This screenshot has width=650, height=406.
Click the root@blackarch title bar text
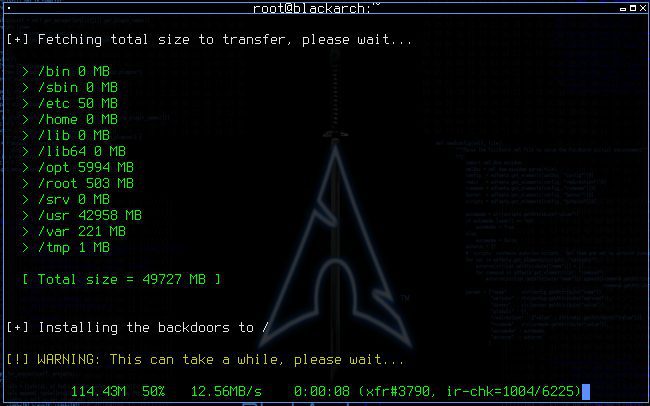pos(316,8)
